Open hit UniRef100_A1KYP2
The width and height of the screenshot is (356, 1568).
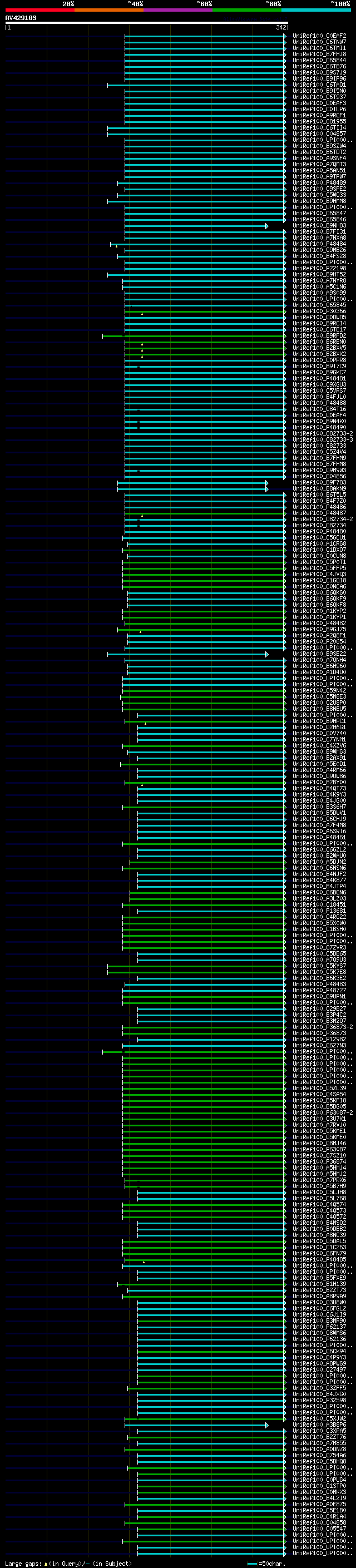pyautogui.click(x=319, y=612)
